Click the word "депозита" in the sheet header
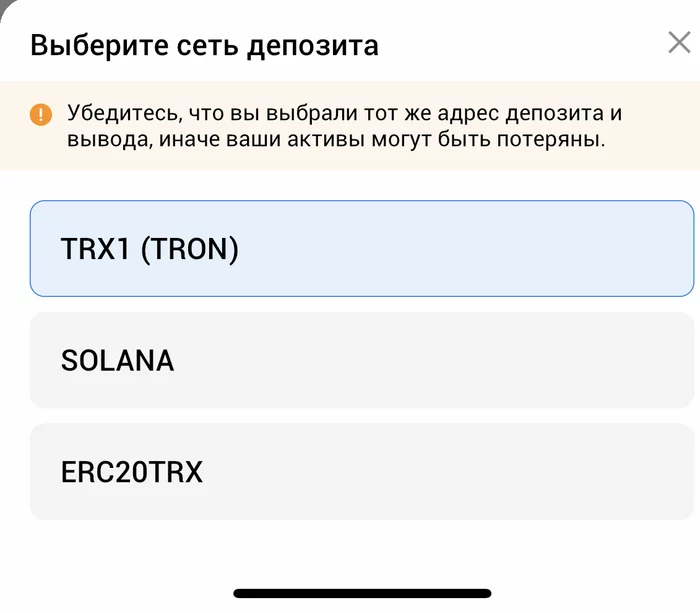The width and height of the screenshot is (700, 613). 312,47
